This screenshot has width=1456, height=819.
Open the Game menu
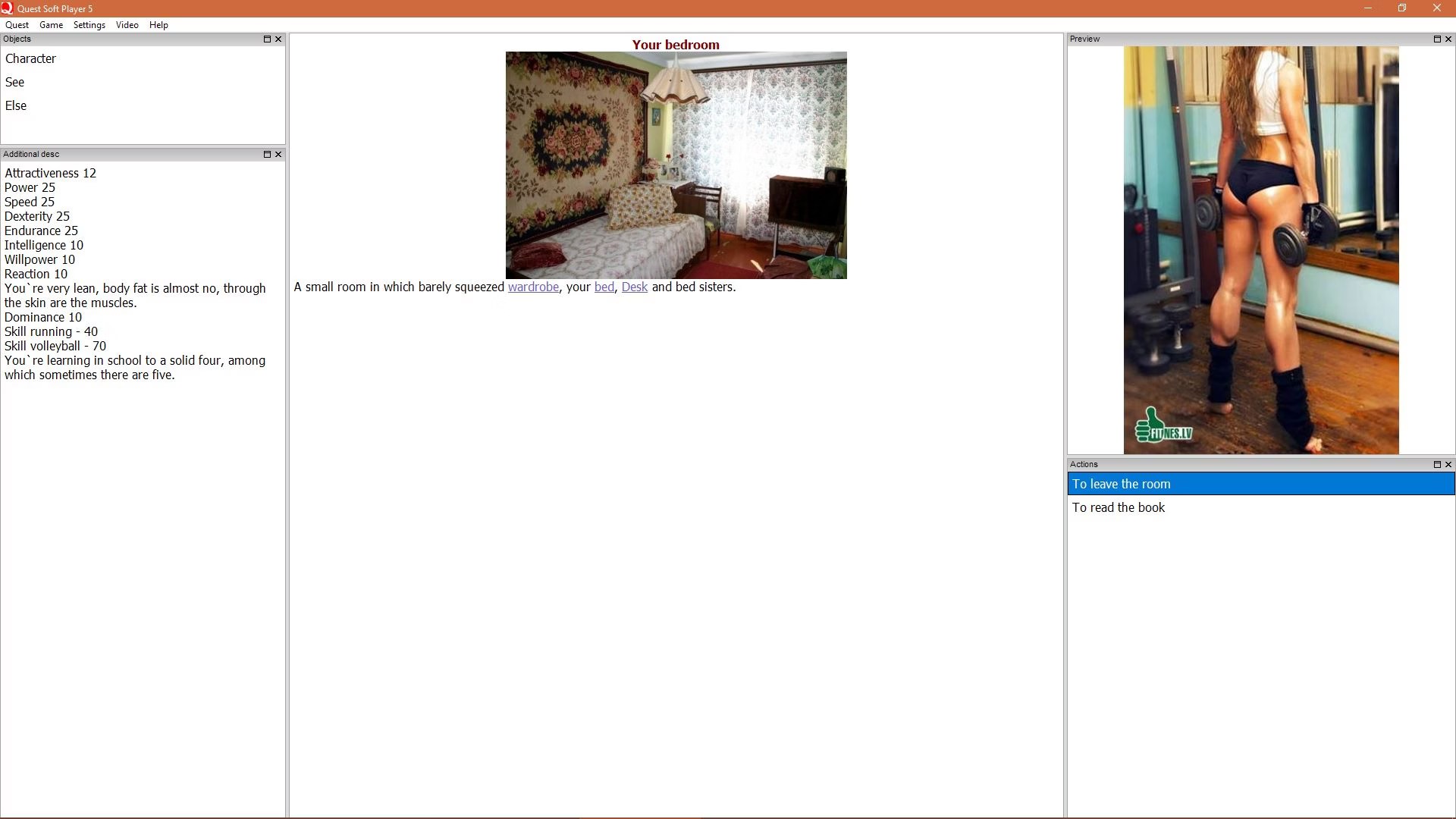(x=51, y=25)
